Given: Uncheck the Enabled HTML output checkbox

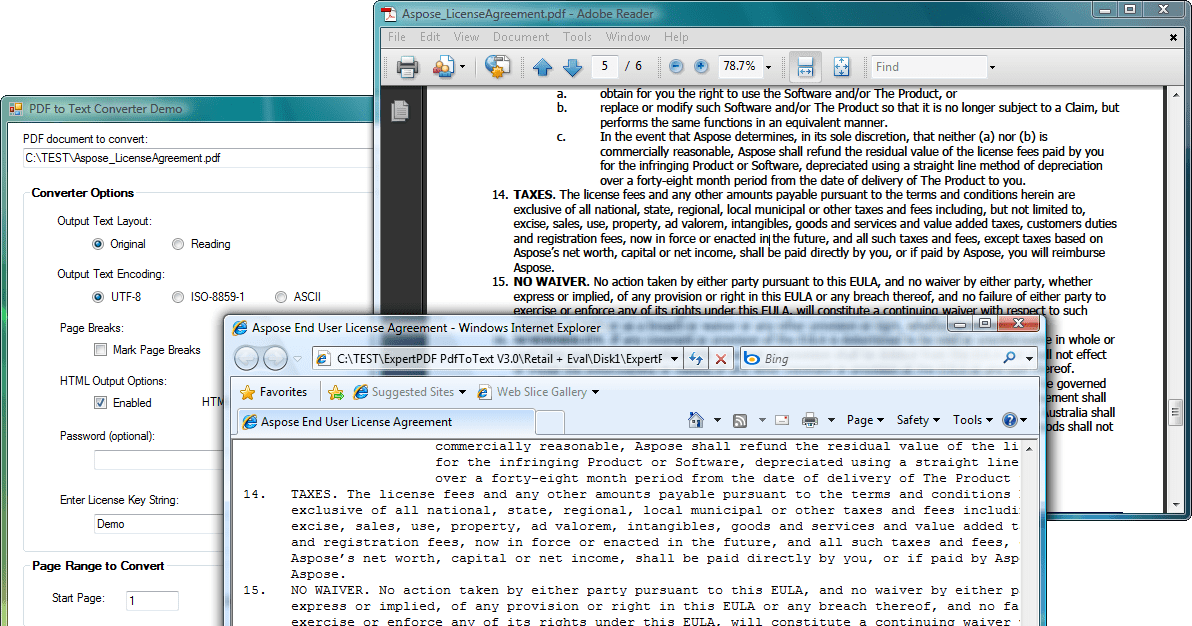Looking at the screenshot, I should coord(100,402).
